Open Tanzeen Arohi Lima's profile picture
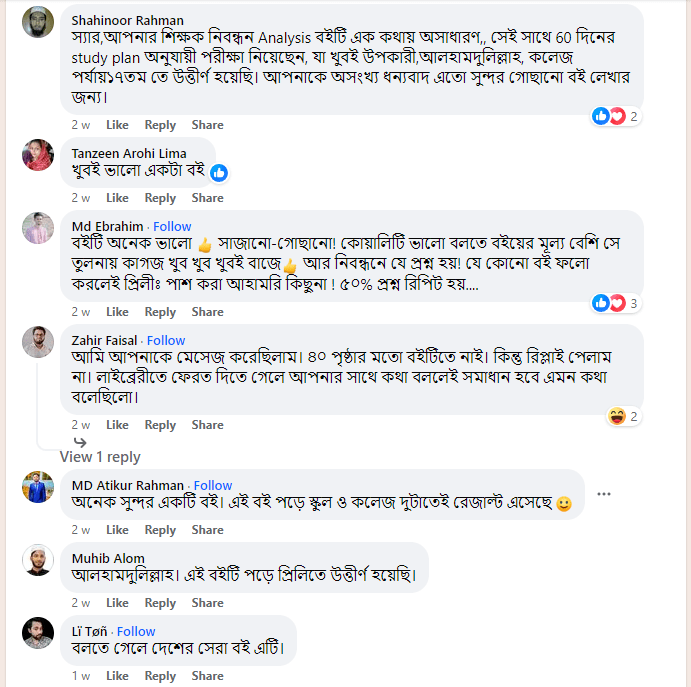The height and width of the screenshot is (687, 691). pyautogui.click(x=38, y=155)
